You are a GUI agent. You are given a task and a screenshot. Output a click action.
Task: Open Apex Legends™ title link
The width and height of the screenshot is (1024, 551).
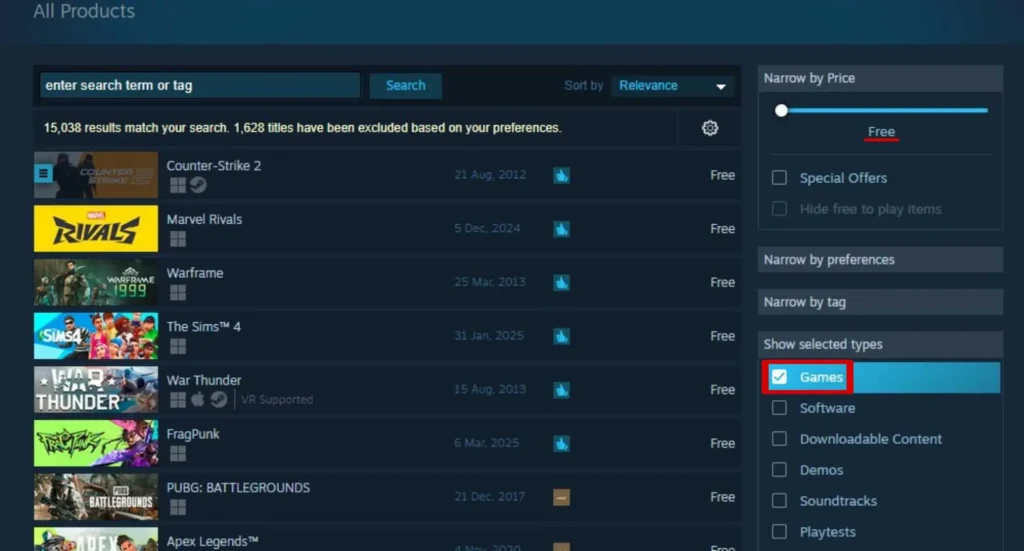click(x=212, y=541)
